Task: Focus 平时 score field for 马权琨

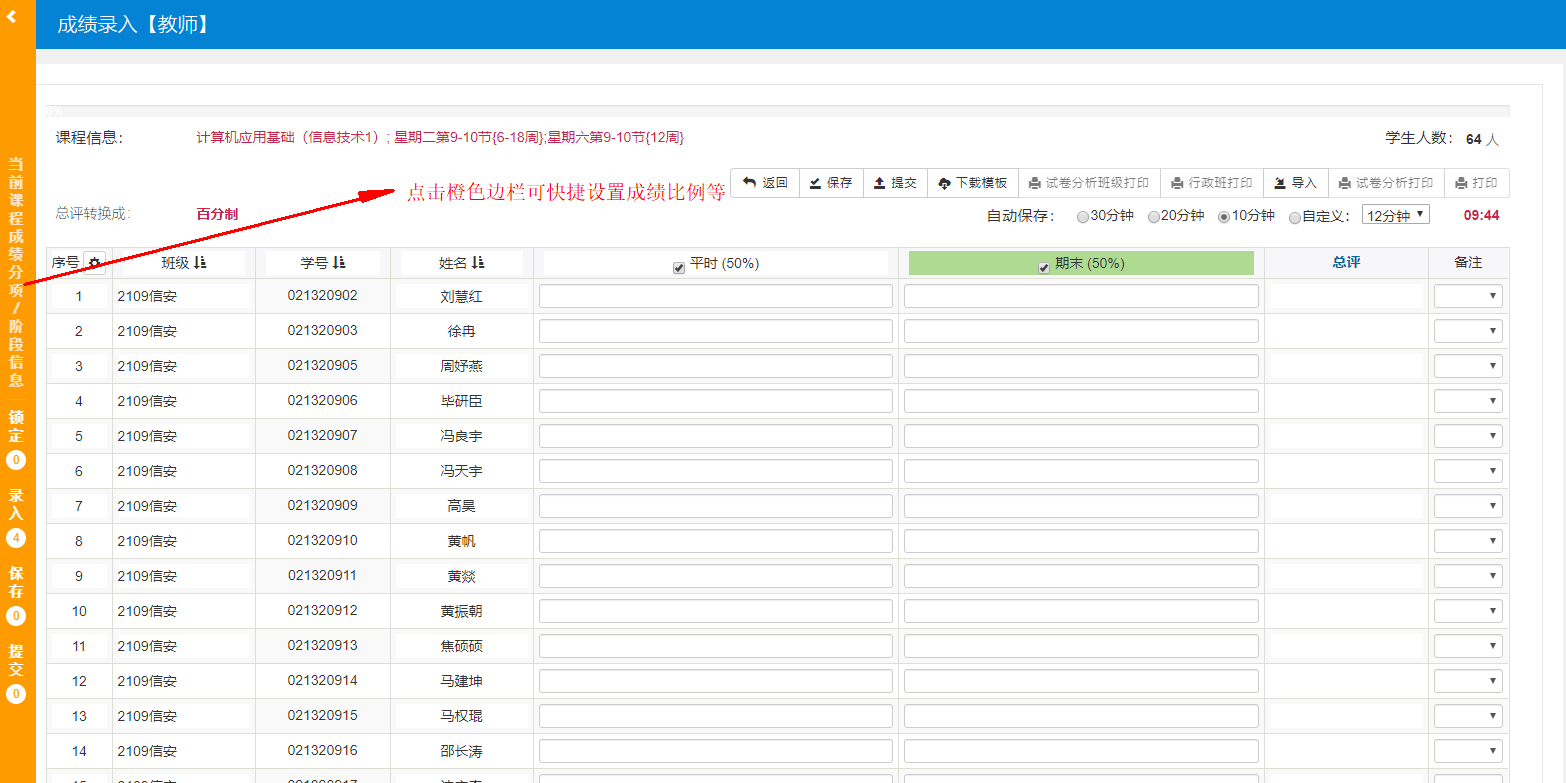Action: coord(716,716)
